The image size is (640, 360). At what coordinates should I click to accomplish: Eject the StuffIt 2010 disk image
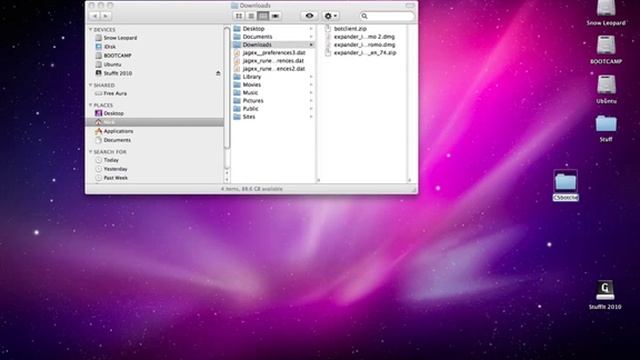[218, 73]
